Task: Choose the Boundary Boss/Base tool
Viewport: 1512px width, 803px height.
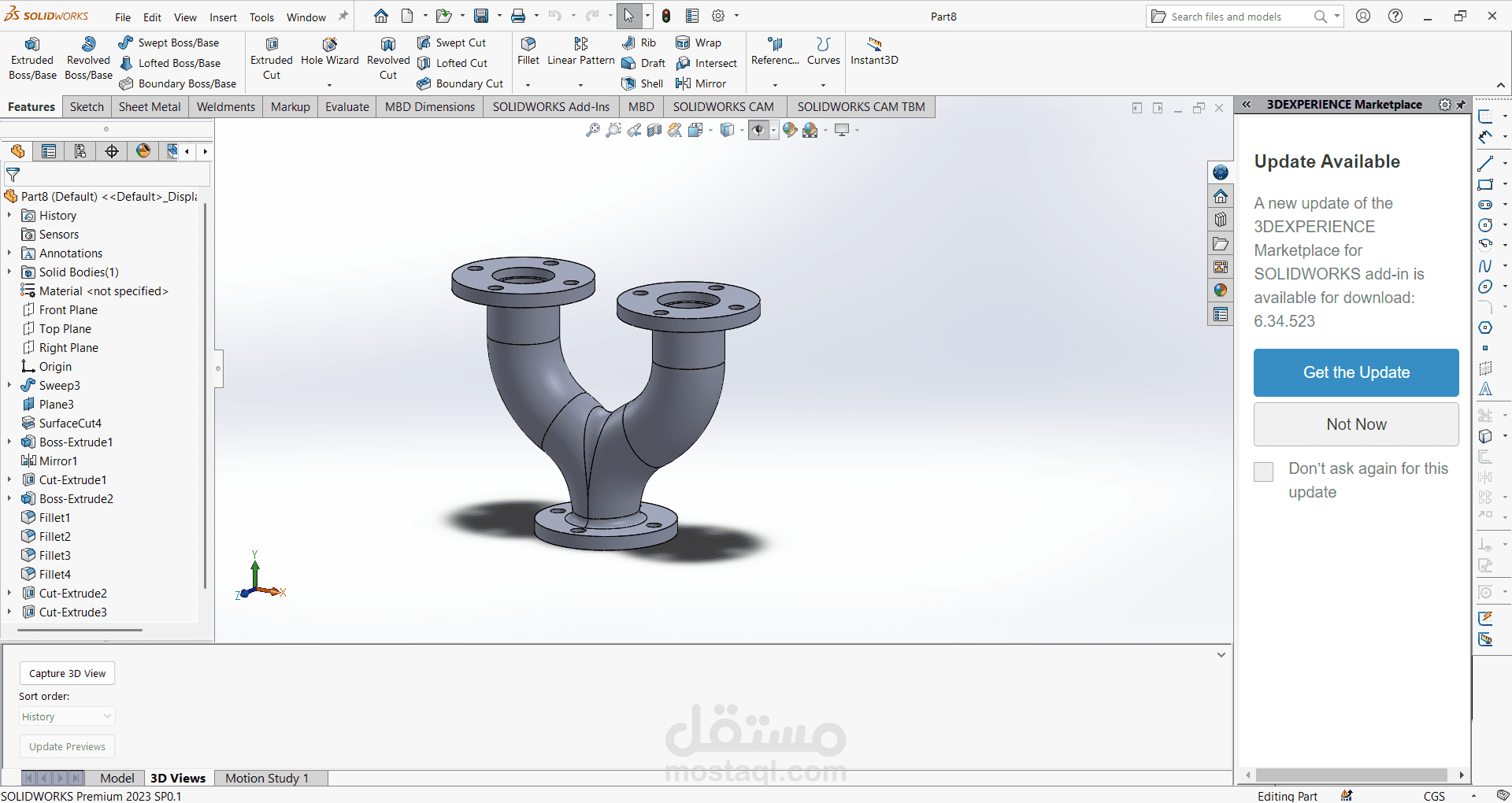Action: click(178, 83)
